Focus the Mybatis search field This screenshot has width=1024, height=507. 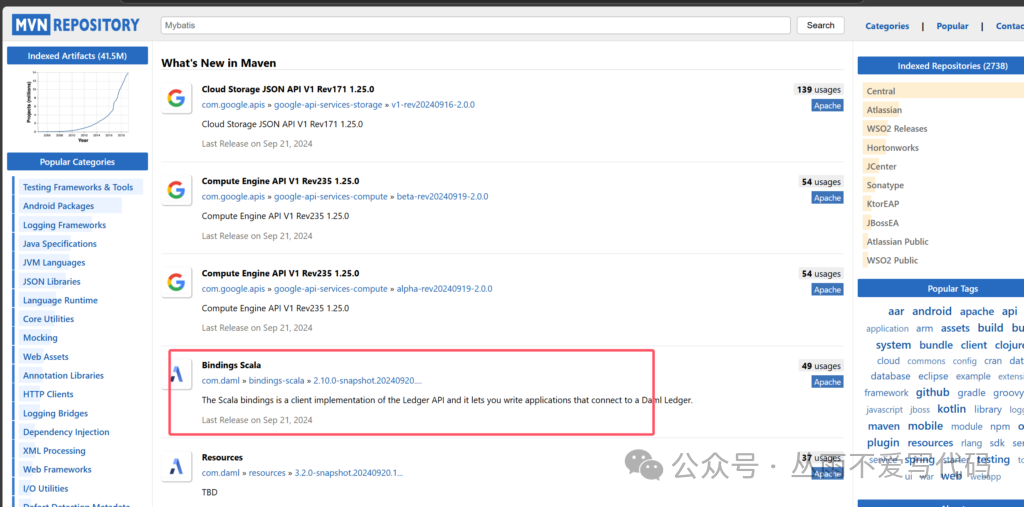pos(475,25)
